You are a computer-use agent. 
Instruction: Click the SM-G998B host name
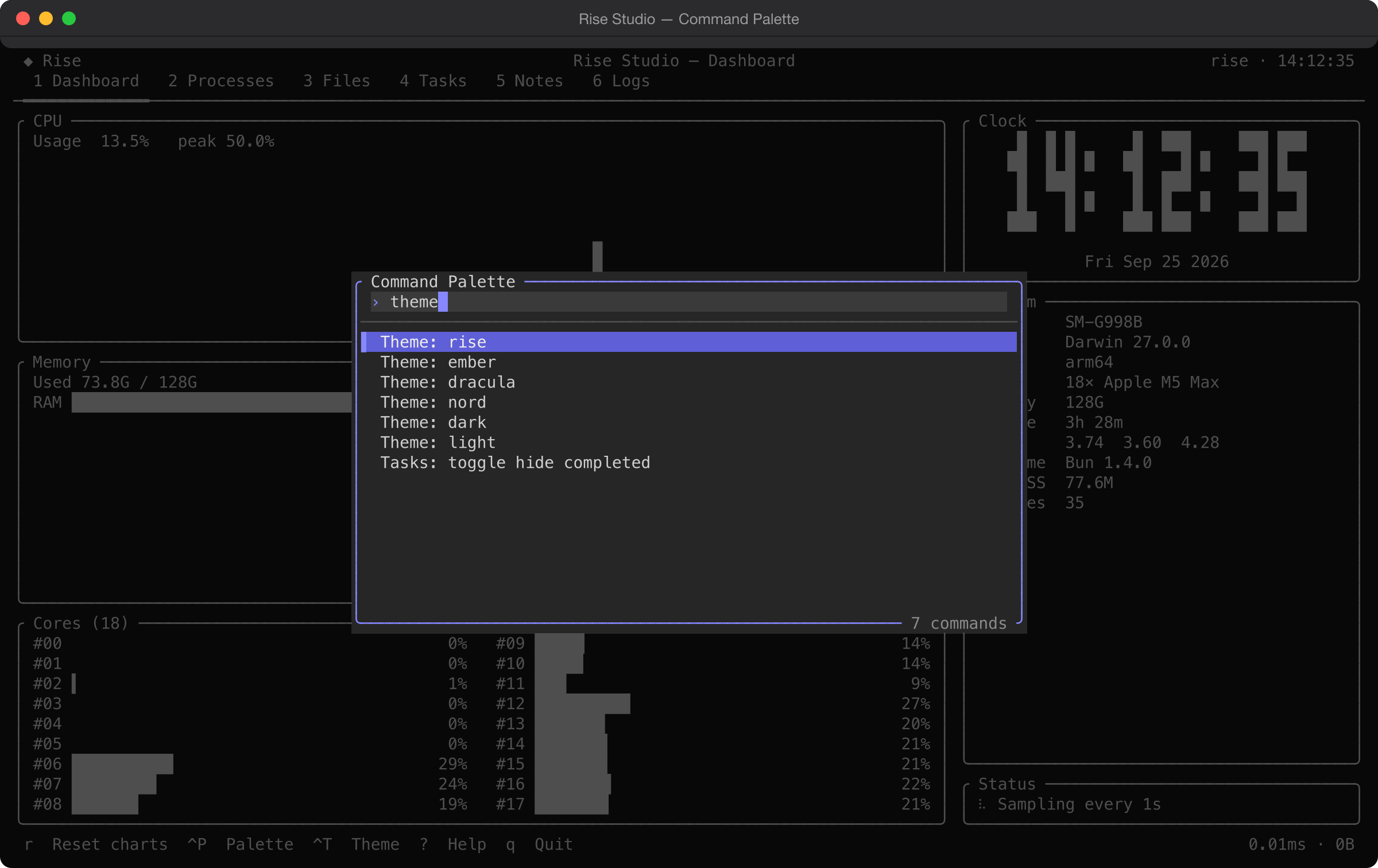pos(1104,321)
